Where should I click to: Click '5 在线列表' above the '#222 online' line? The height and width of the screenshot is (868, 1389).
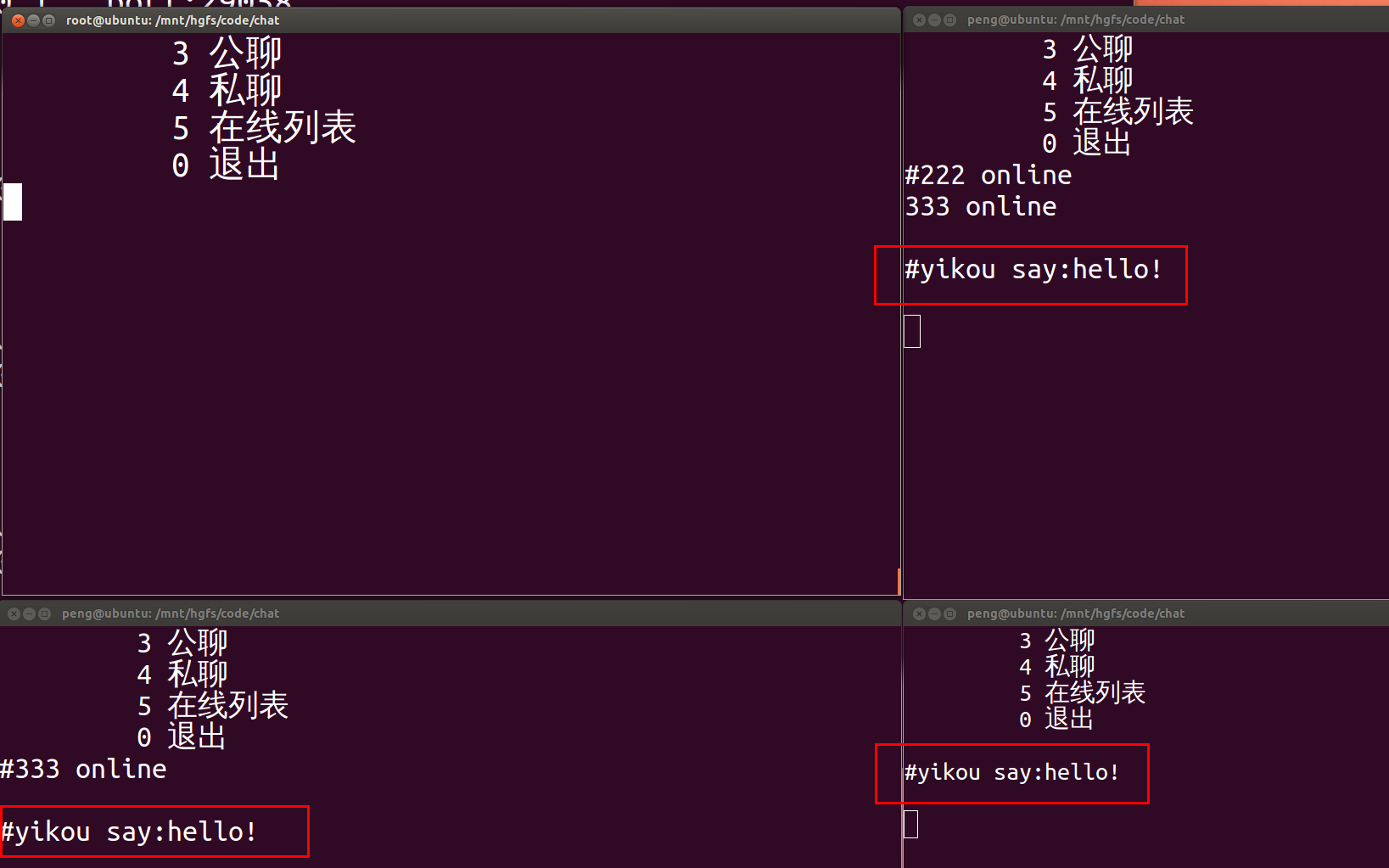[1118, 111]
